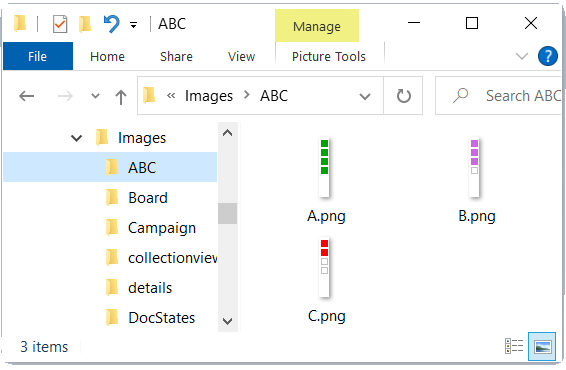The width and height of the screenshot is (566, 370).
Task: Click the navigation pane scrollbar thumb
Action: 227,213
